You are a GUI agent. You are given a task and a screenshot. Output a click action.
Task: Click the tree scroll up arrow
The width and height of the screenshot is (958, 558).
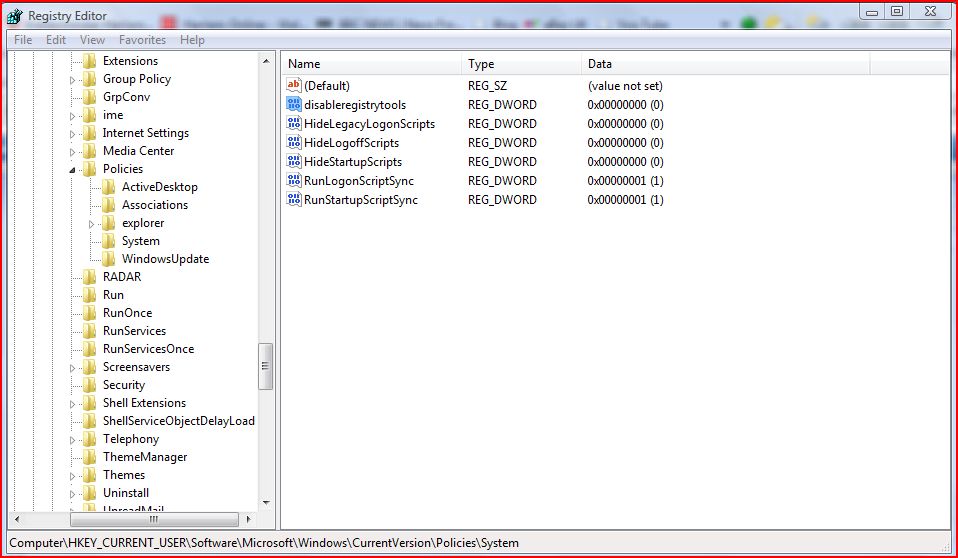click(x=266, y=61)
